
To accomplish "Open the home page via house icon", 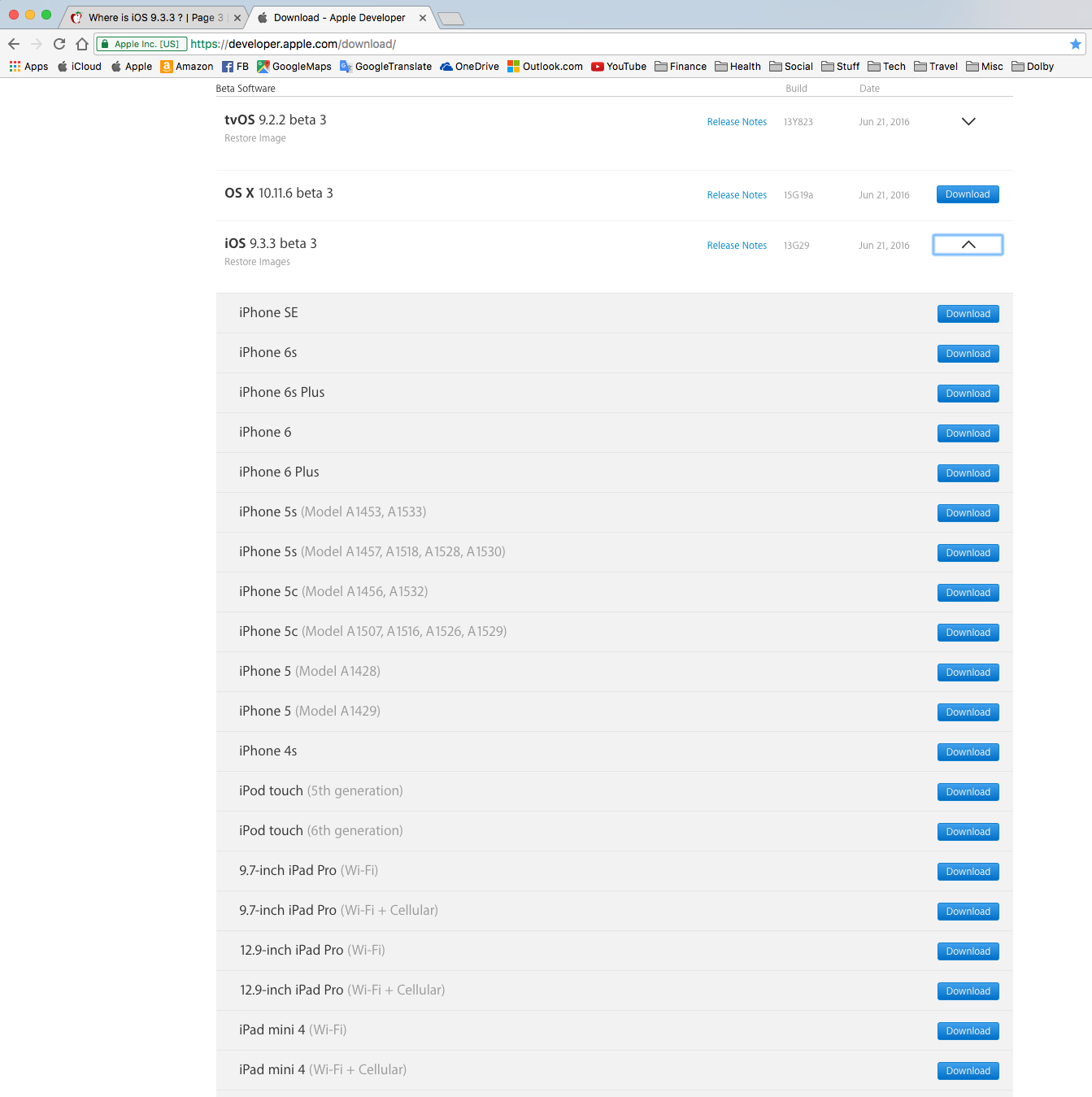I will (x=82, y=44).
